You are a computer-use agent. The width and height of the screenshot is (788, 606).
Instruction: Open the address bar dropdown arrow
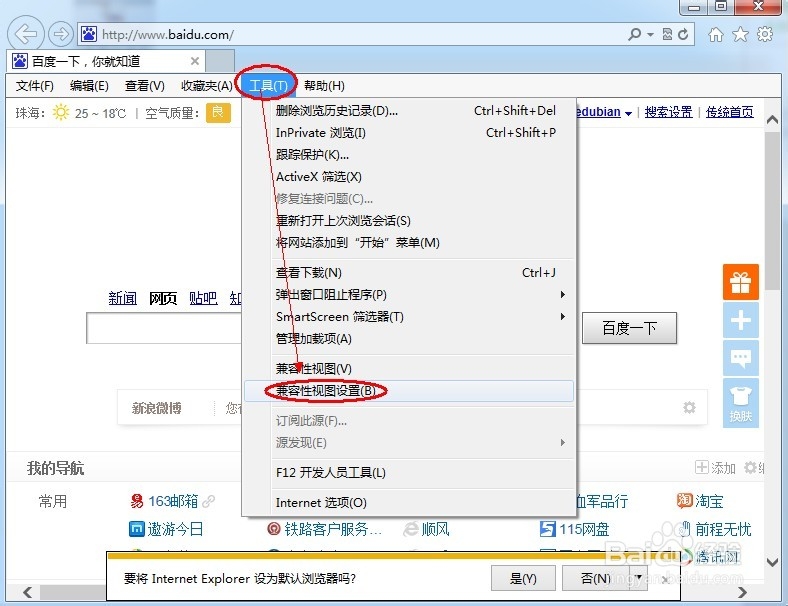pos(650,35)
